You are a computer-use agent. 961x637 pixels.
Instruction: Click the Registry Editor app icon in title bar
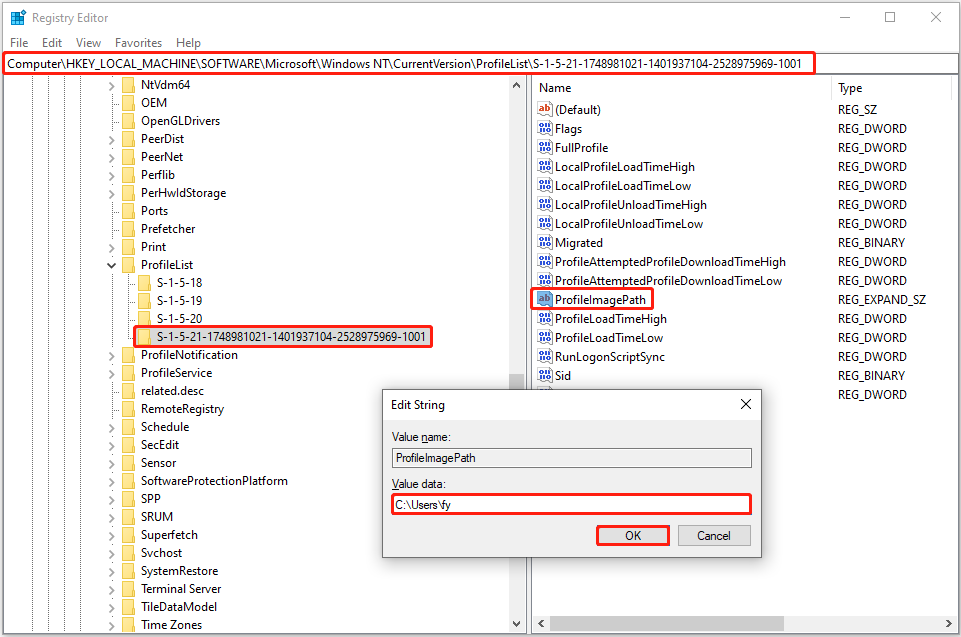(18, 18)
